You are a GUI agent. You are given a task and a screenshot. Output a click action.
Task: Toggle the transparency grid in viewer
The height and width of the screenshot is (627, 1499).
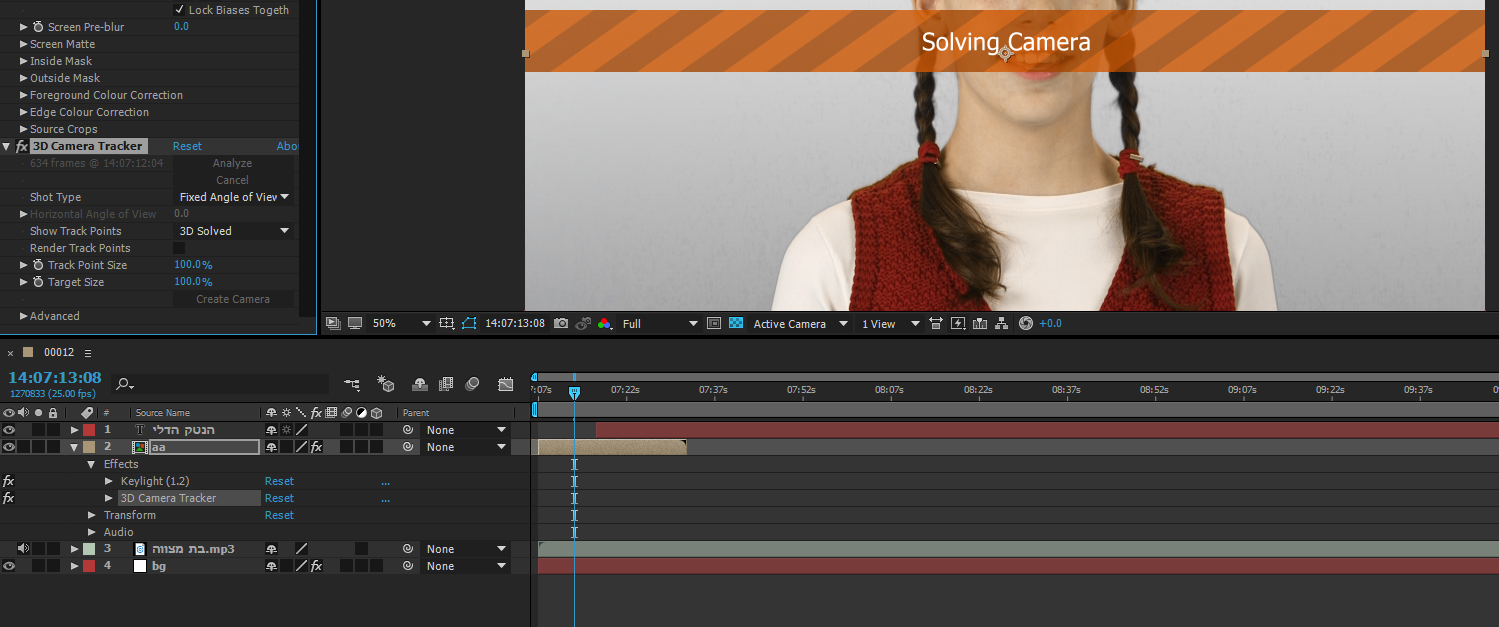click(x=736, y=324)
